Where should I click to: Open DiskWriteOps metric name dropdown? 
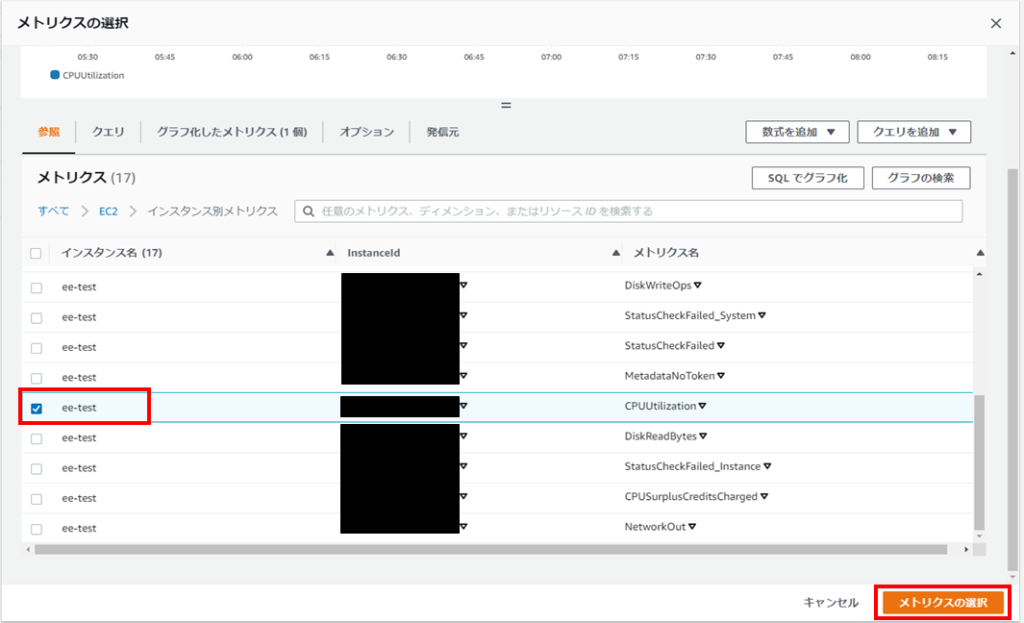coord(697,285)
